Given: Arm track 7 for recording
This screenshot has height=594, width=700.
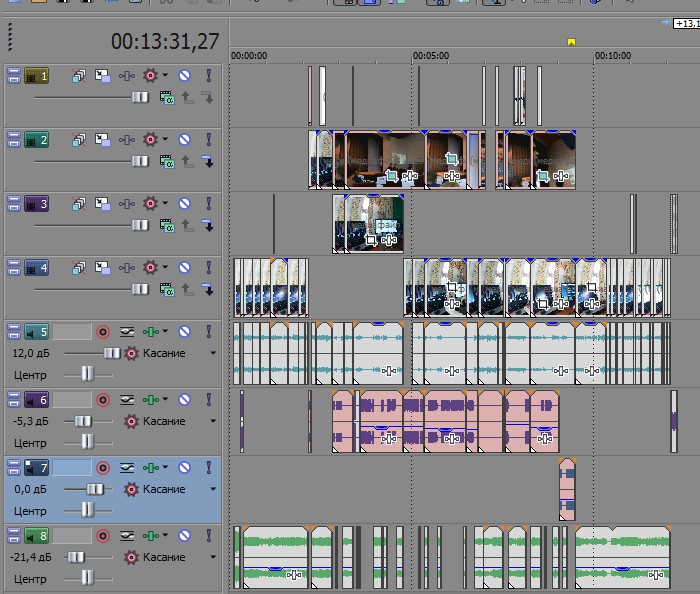Looking at the screenshot, I should (x=103, y=468).
